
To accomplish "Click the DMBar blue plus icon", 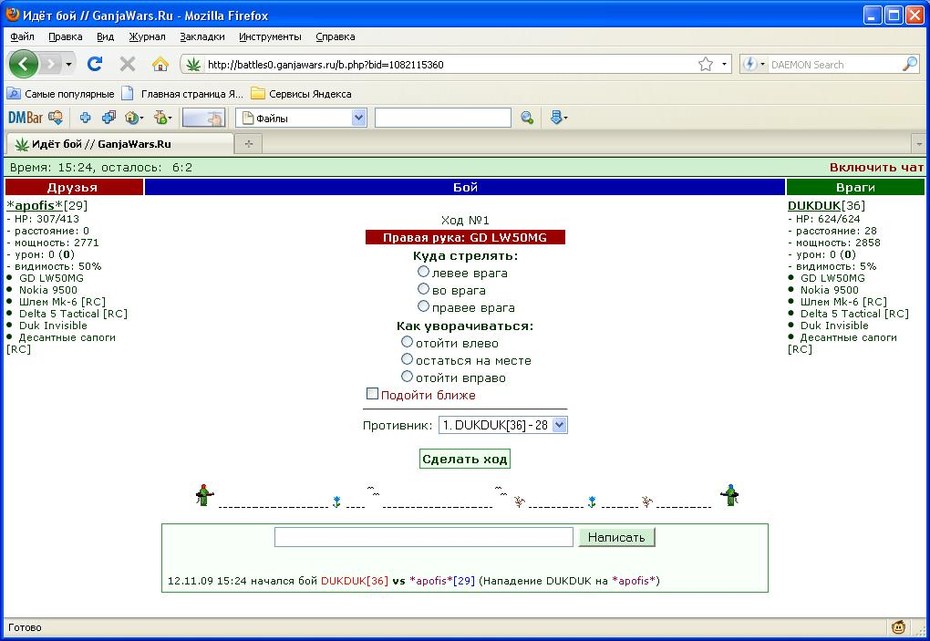I will pyautogui.click(x=85, y=117).
